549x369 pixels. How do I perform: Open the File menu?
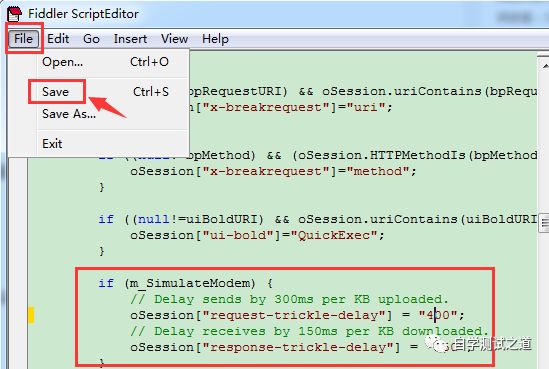(x=23, y=39)
